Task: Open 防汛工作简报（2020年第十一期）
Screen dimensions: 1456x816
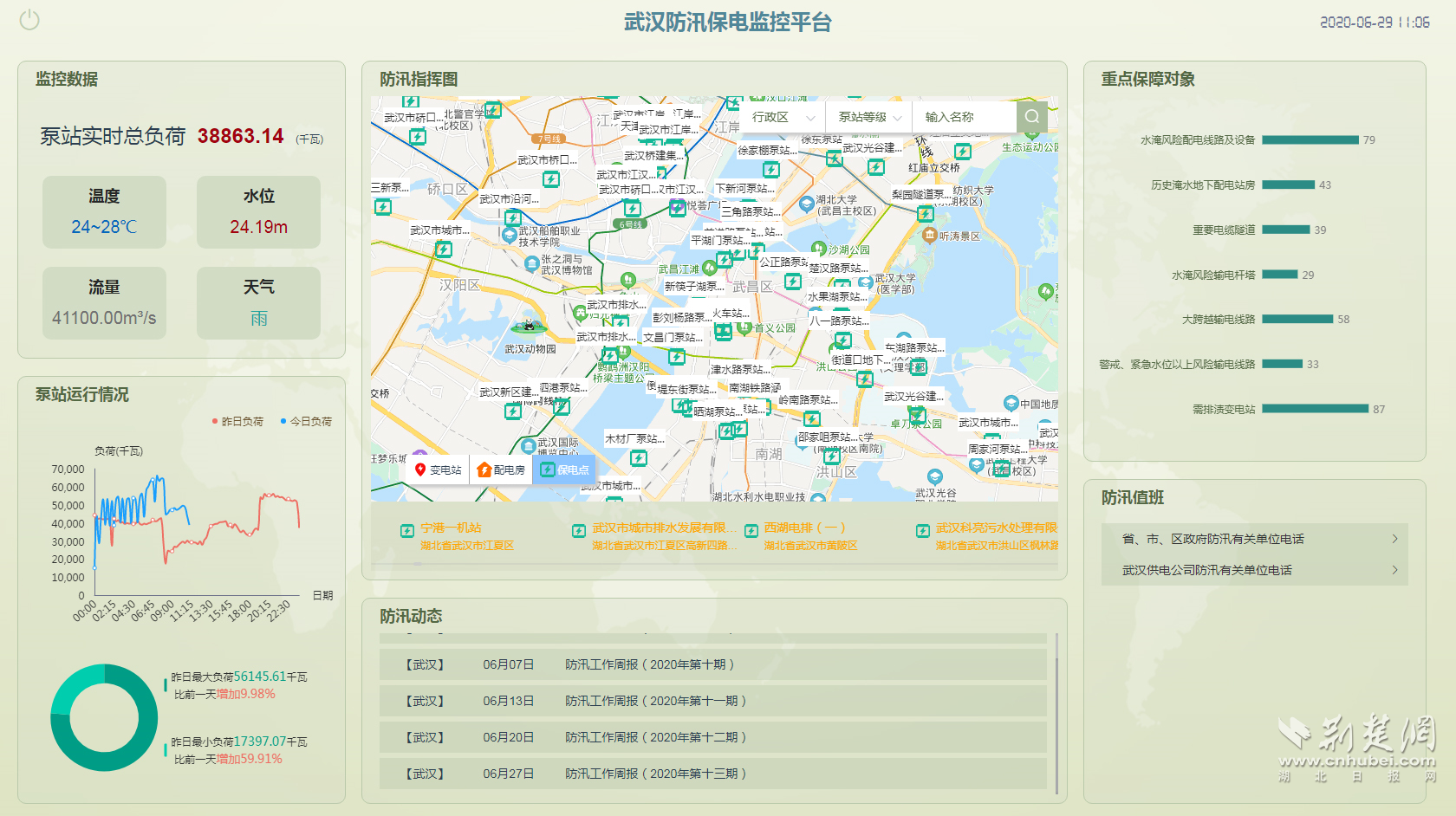Action: tap(713, 701)
